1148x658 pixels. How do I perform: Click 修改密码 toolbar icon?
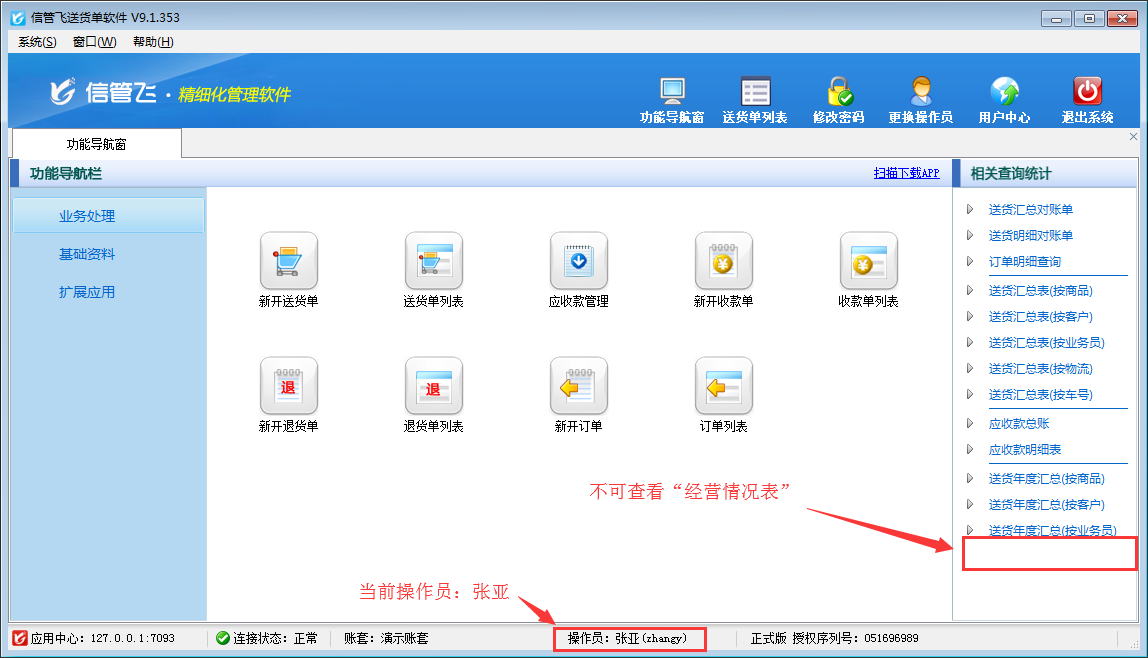click(x=838, y=100)
